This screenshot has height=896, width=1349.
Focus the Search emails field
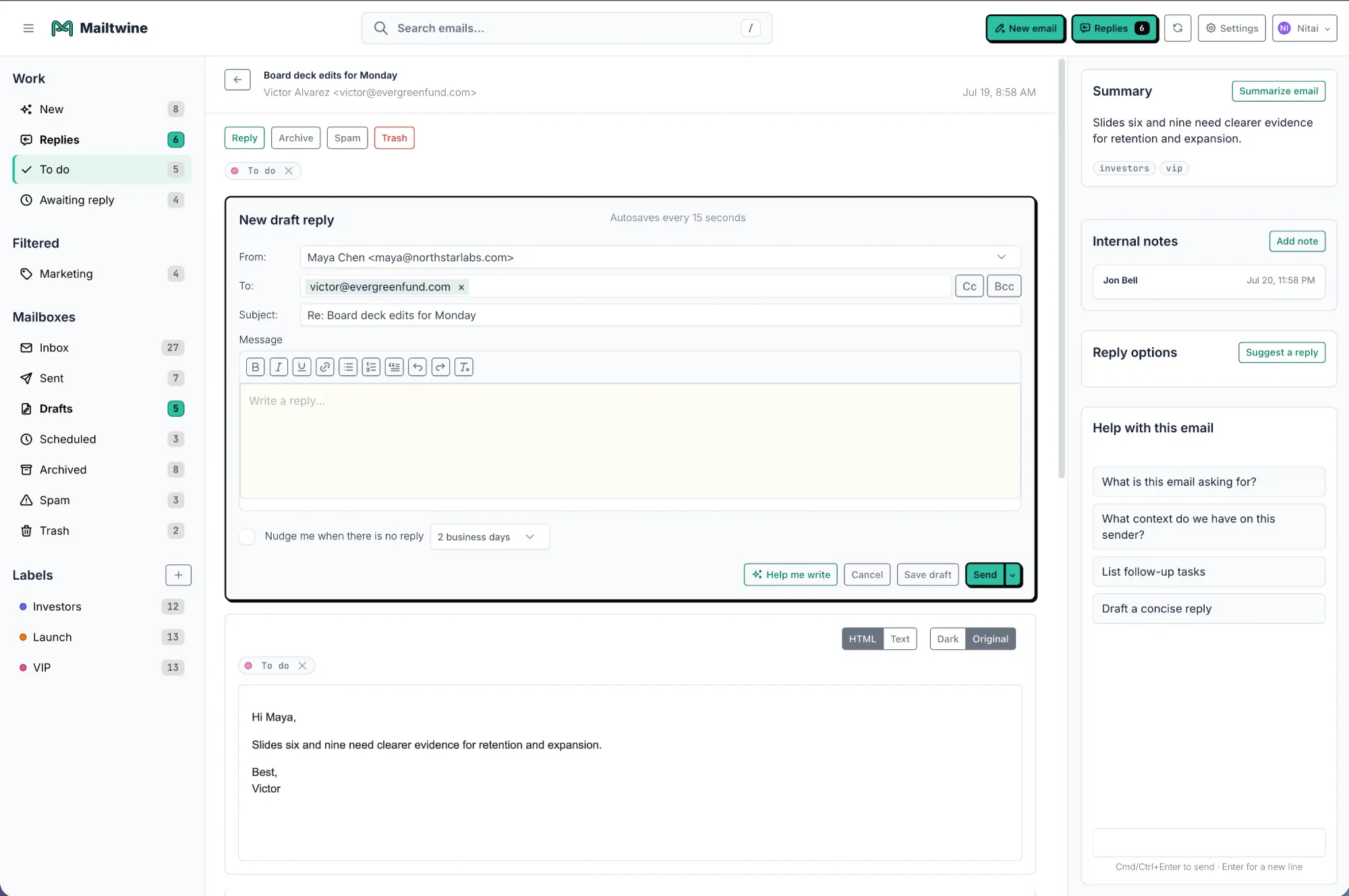(x=567, y=28)
